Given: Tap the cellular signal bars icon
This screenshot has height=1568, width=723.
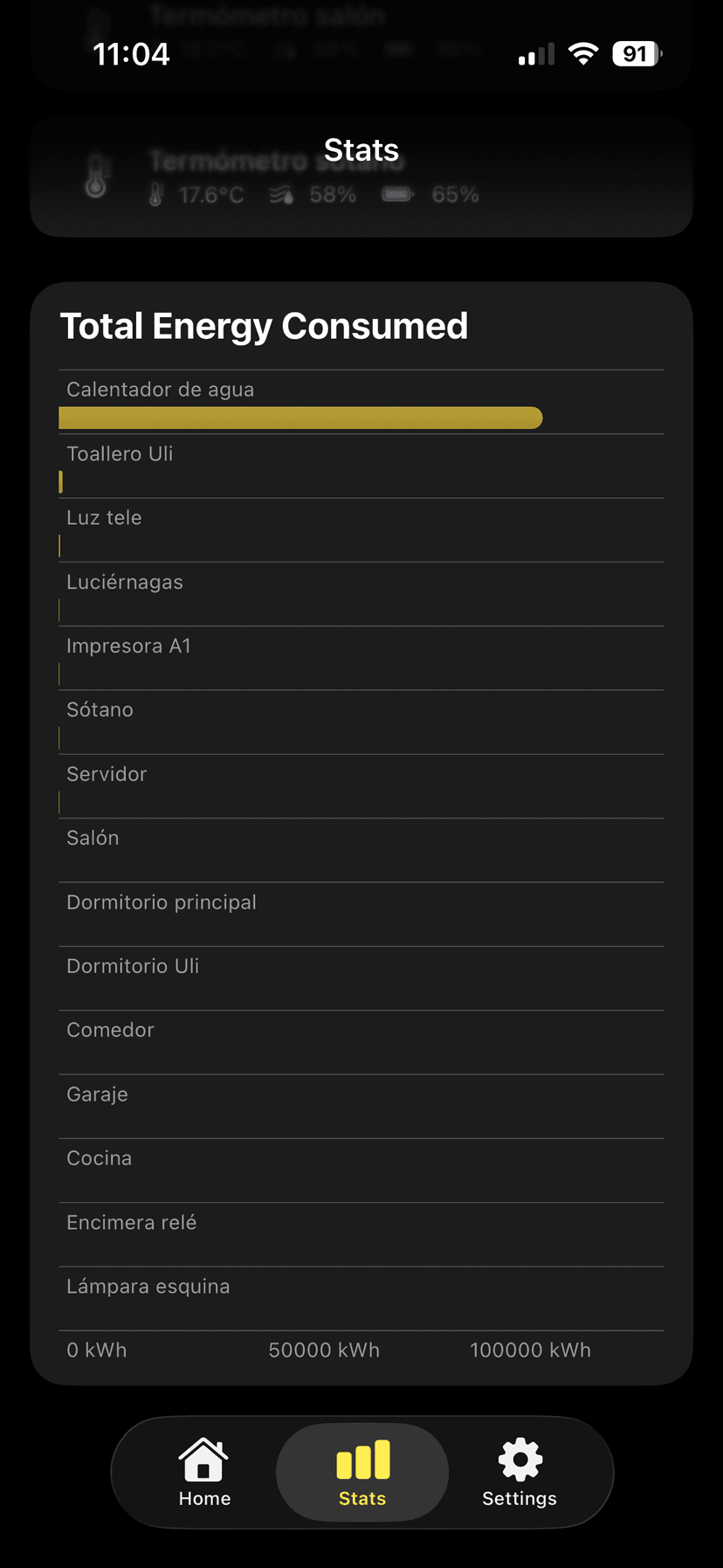Looking at the screenshot, I should [x=536, y=55].
